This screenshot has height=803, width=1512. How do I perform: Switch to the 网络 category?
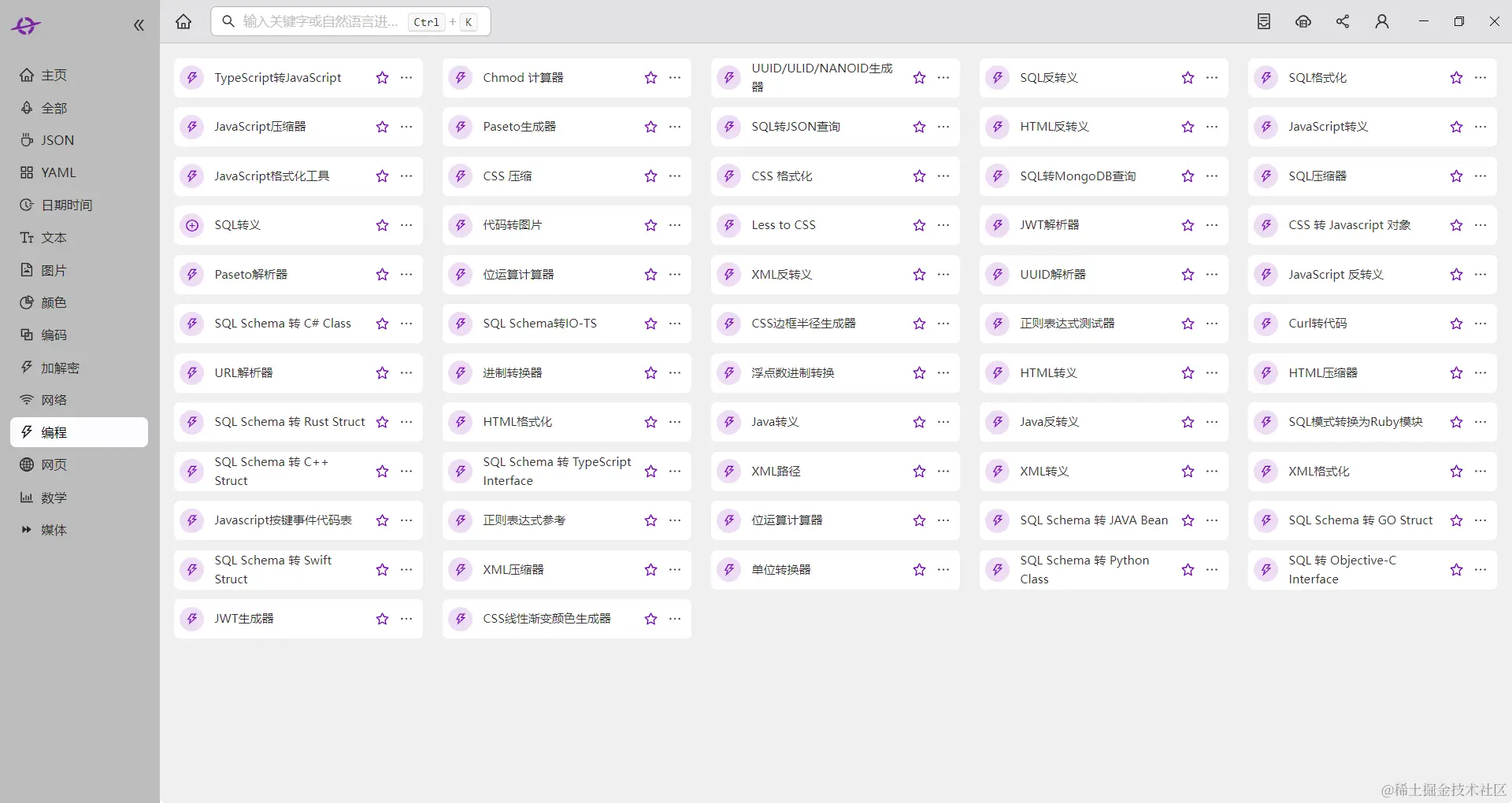(54, 400)
